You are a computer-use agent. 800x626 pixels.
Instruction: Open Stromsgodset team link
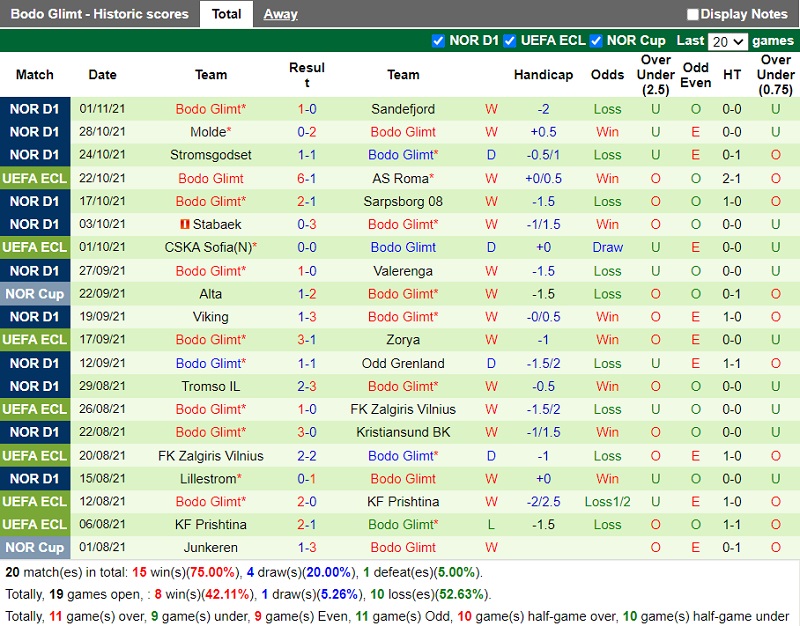211,155
